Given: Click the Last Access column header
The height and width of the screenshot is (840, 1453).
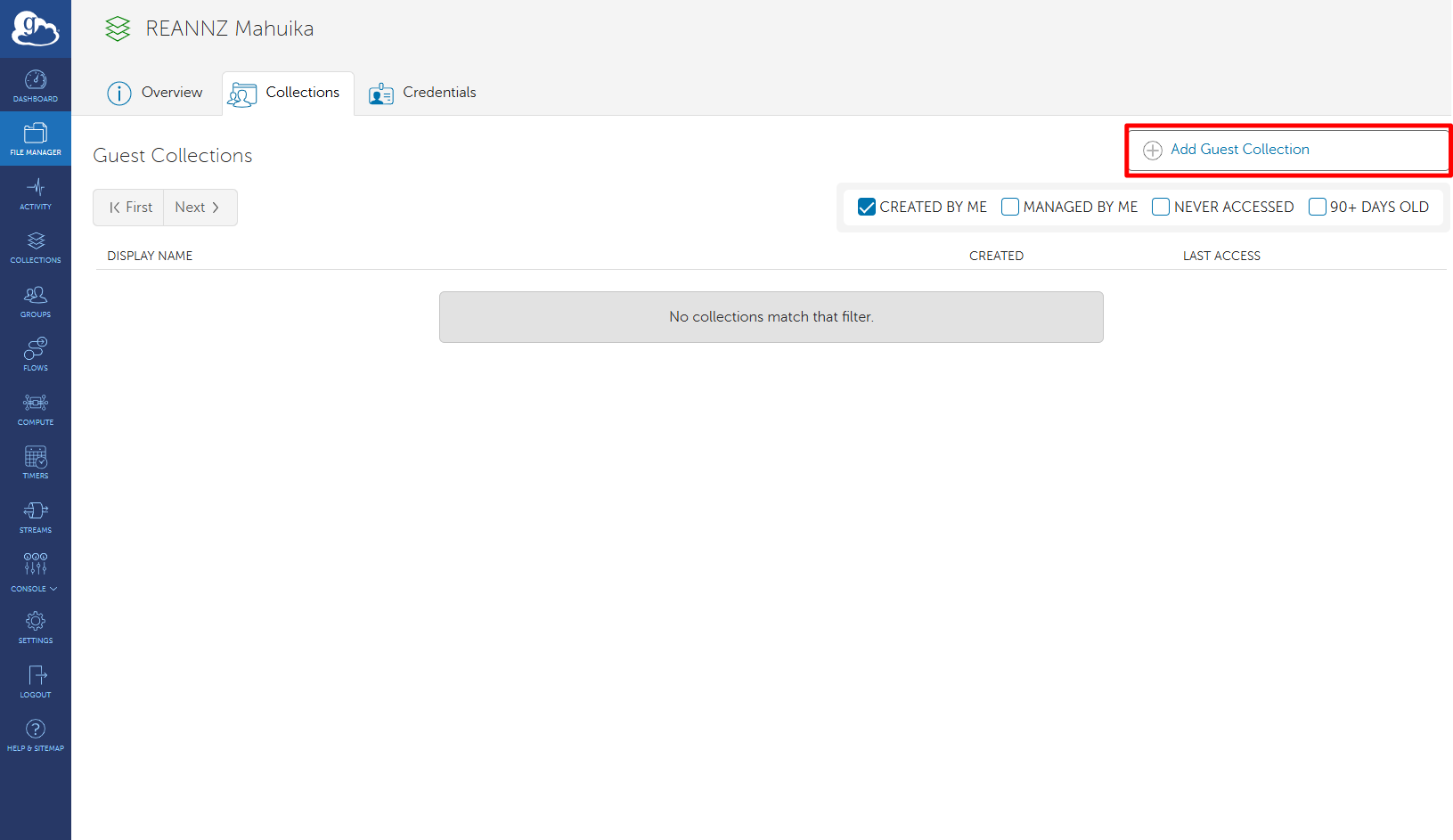Looking at the screenshot, I should point(1221,256).
